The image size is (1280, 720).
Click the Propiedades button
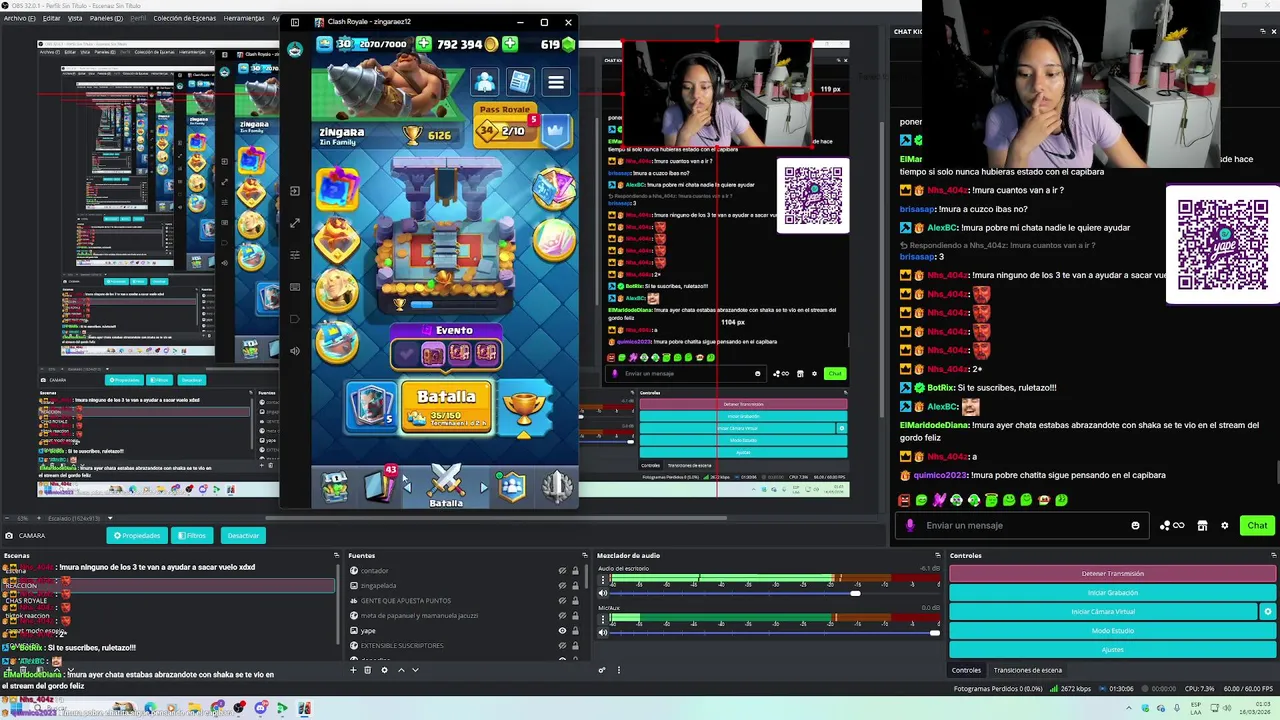137,535
